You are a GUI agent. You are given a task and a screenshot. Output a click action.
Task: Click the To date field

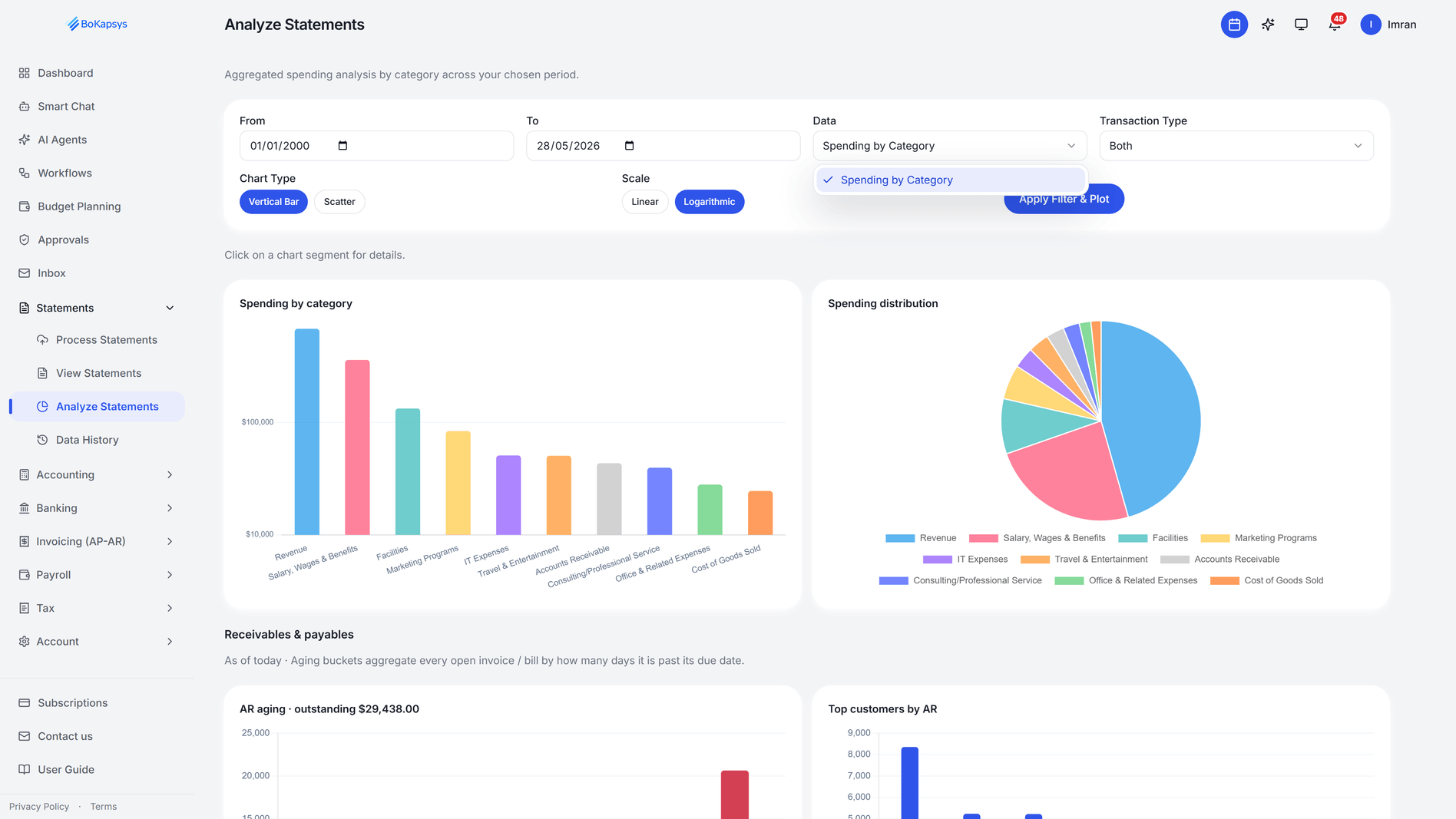coord(663,146)
